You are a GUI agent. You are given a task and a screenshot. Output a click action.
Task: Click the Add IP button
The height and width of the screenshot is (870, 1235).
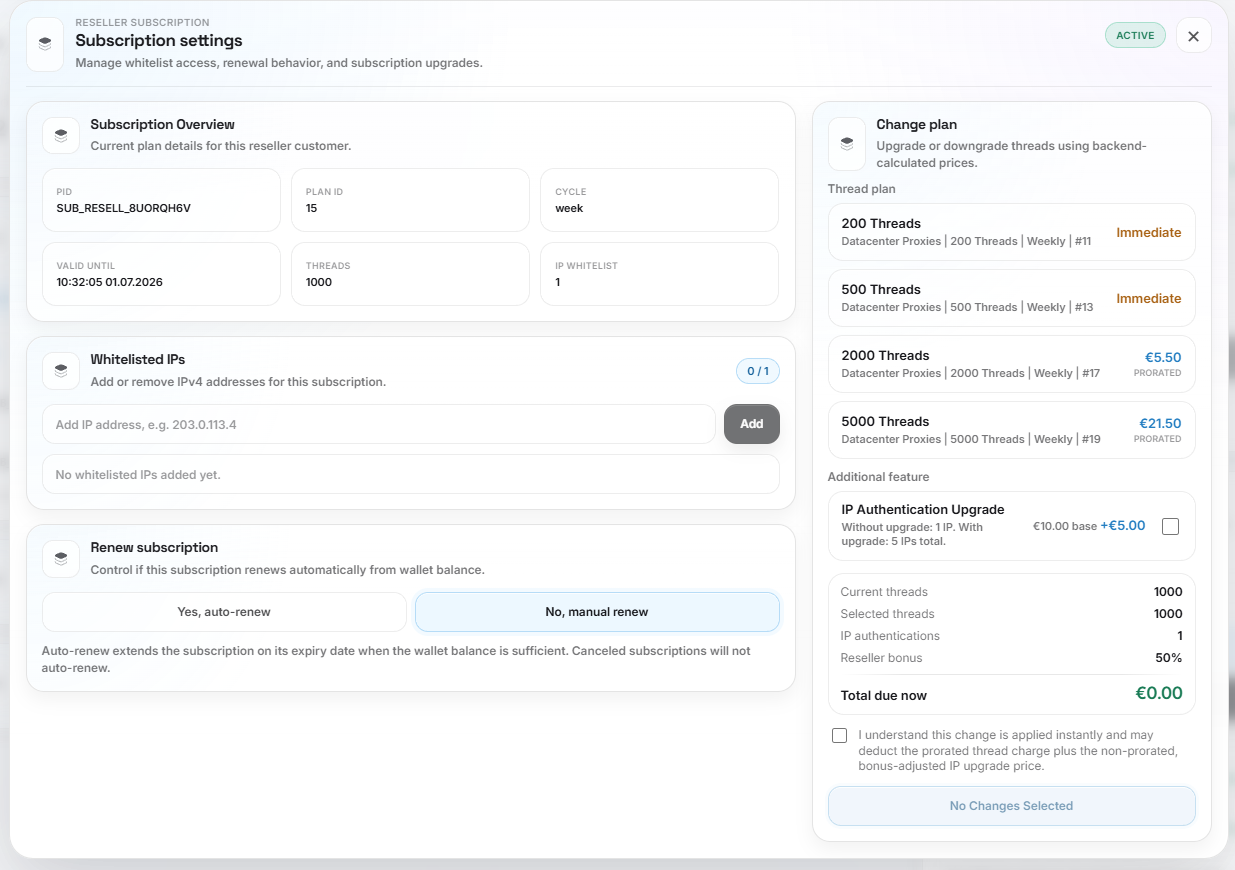[752, 424]
